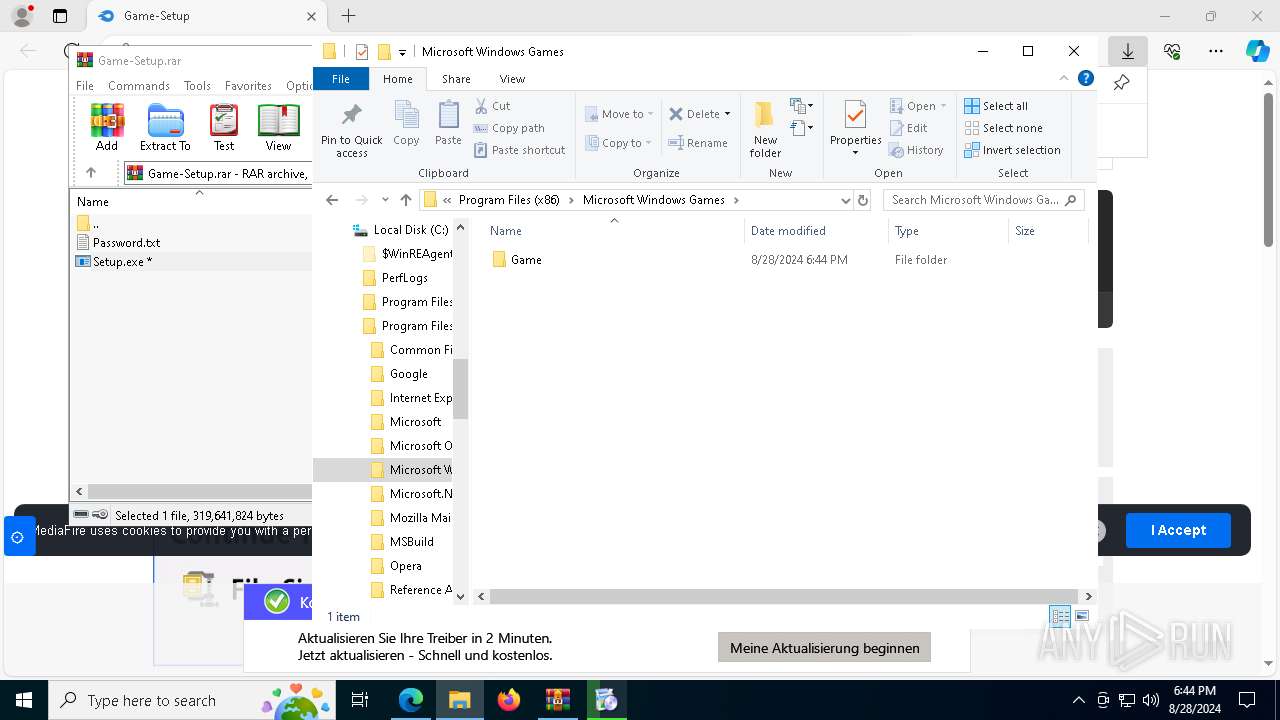Image resolution: width=1280 pixels, height=720 pixels.
Task: Switch to Large icons view in status bar
Action: tap(1082, 617)
